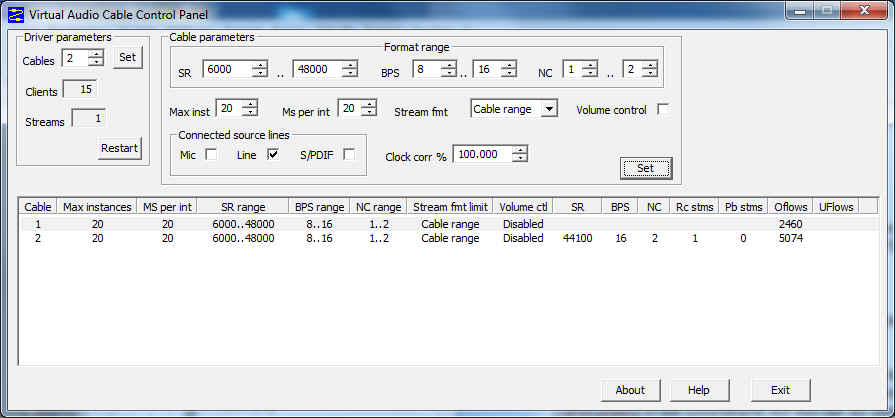This screenshot has height=418, width=895.
Task: Click the Max inst 20 input field
Action: click(x=231, y=108)
